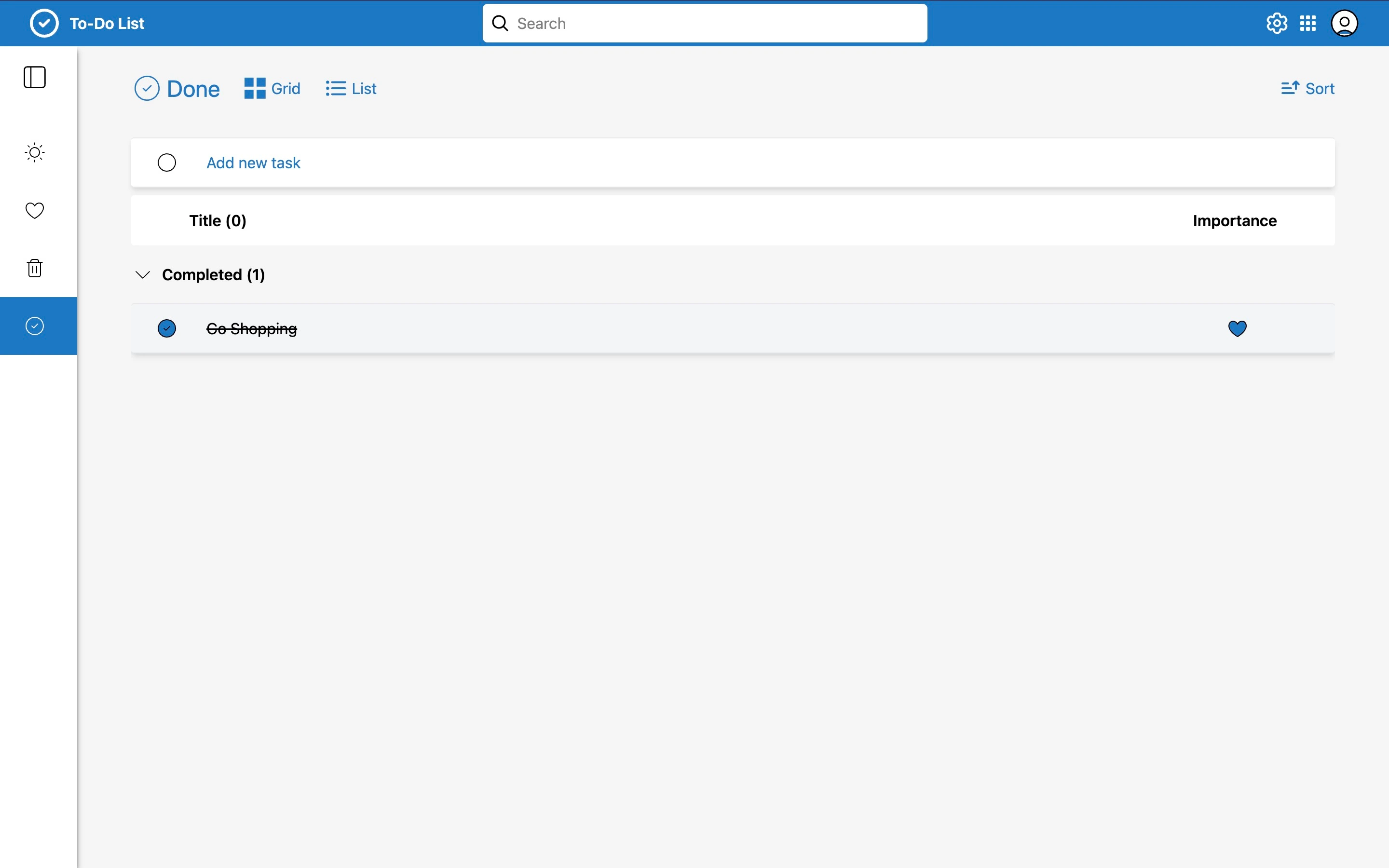Click in the Search input field
Viewport: 1389px width, 868px height.
click(x=705, y=24)
